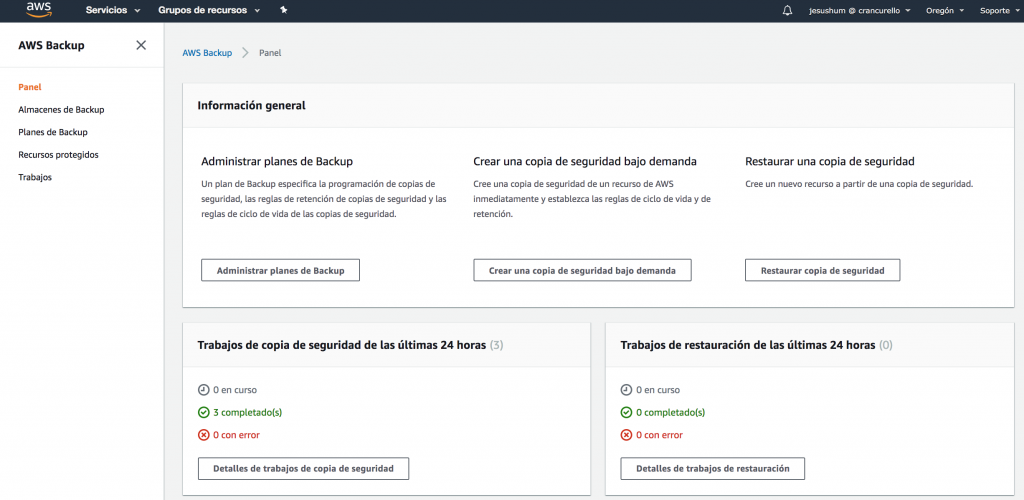Screen dimensions: 1024x500
Task: Follow the AWS Backup breadcrumb link
Action: click(207, 53)
